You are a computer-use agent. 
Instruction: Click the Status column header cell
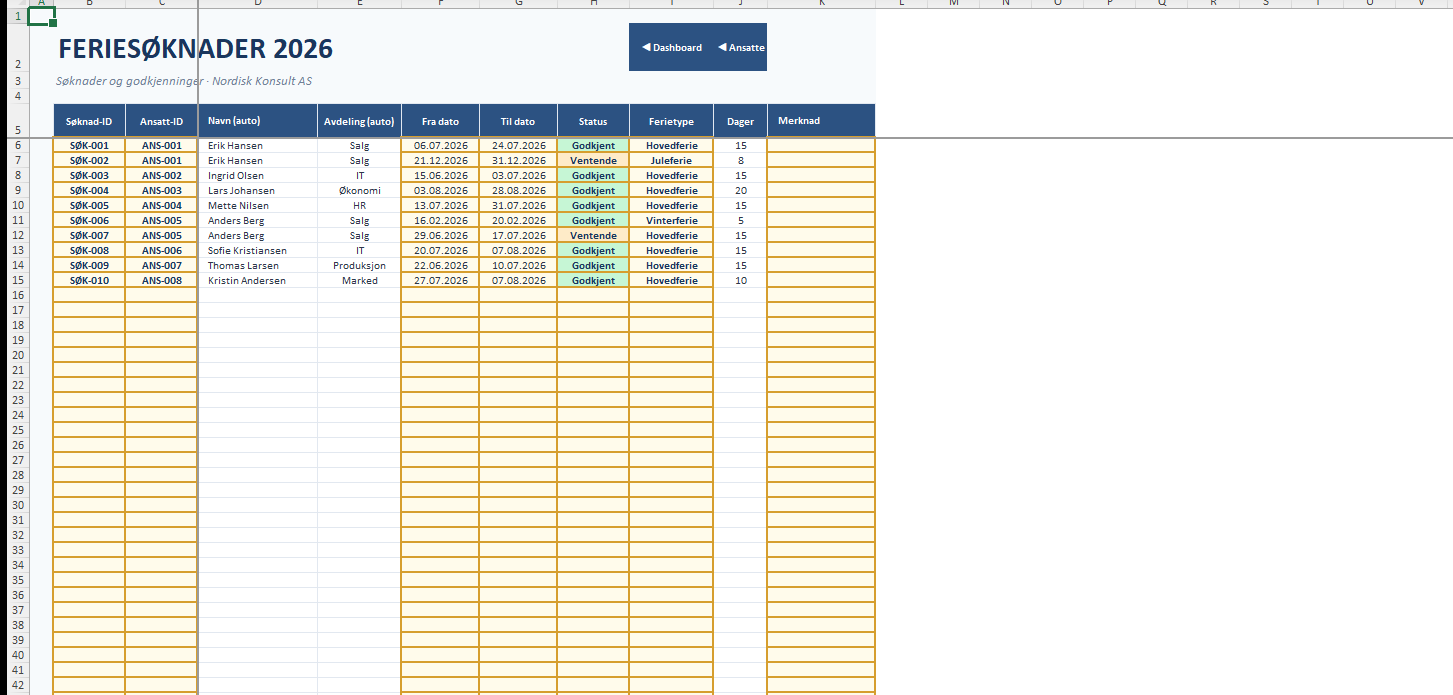[593, 122]
